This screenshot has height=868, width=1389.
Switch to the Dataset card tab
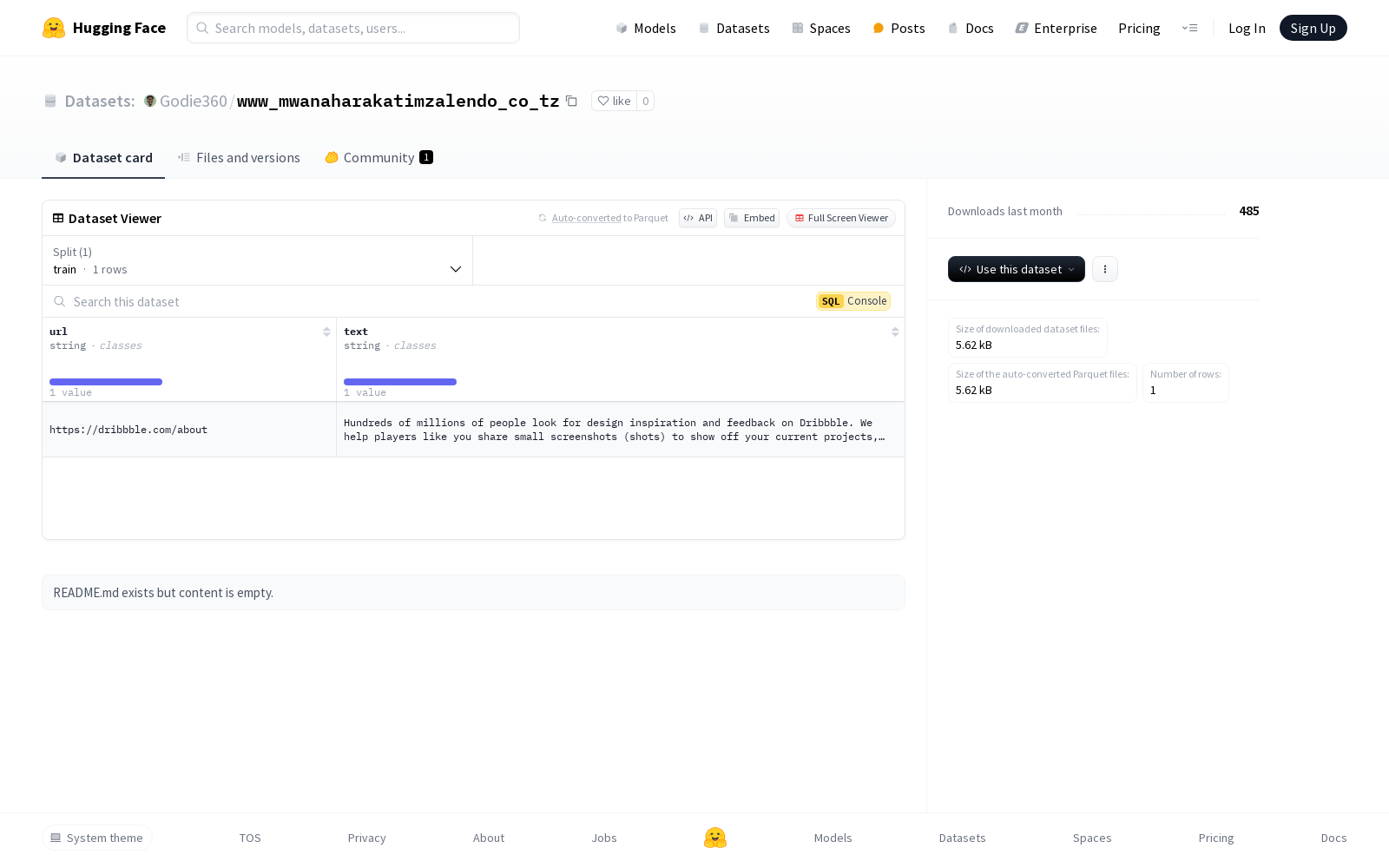coord(103,157)
